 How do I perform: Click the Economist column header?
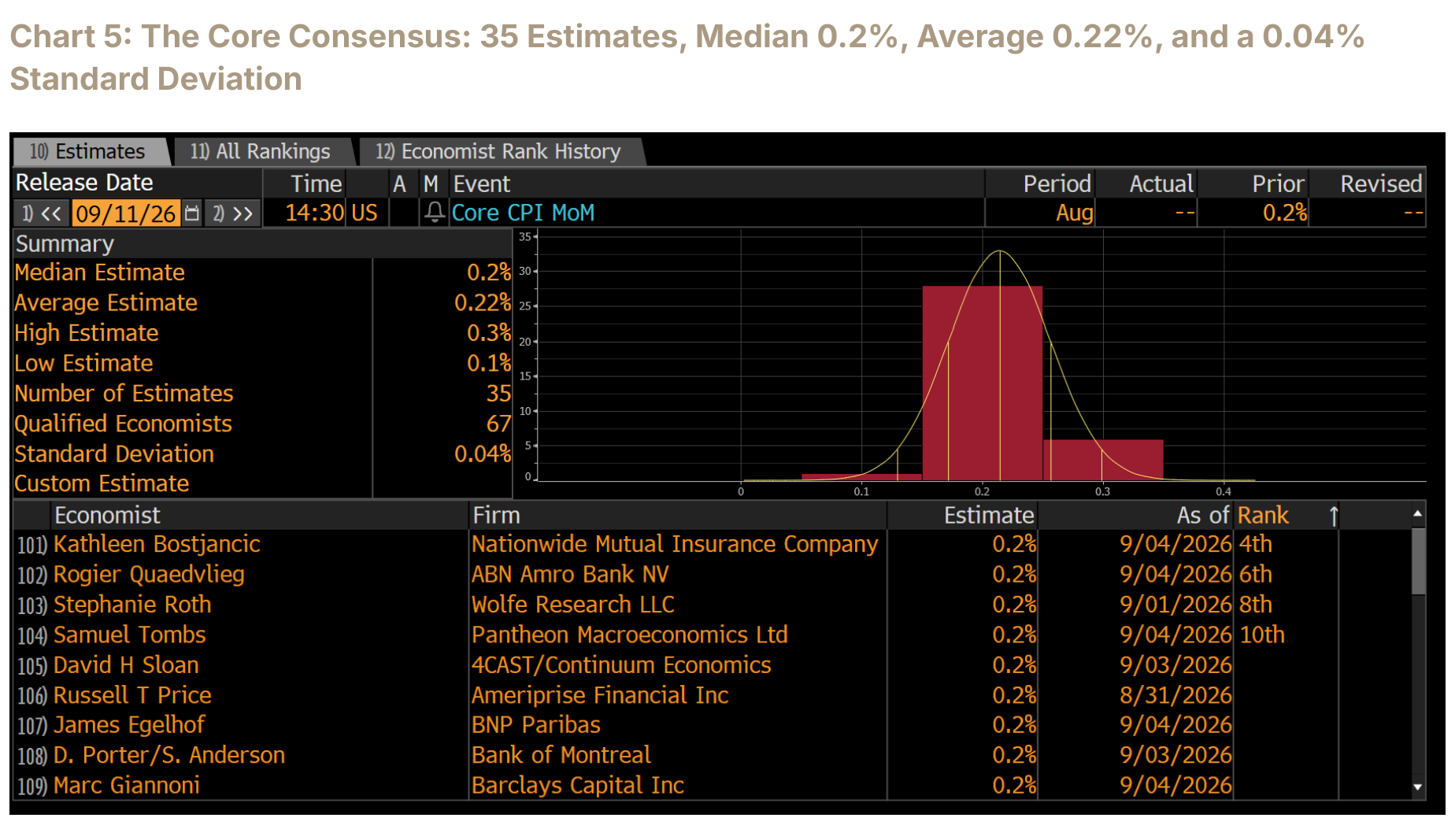tap(107, 515)
